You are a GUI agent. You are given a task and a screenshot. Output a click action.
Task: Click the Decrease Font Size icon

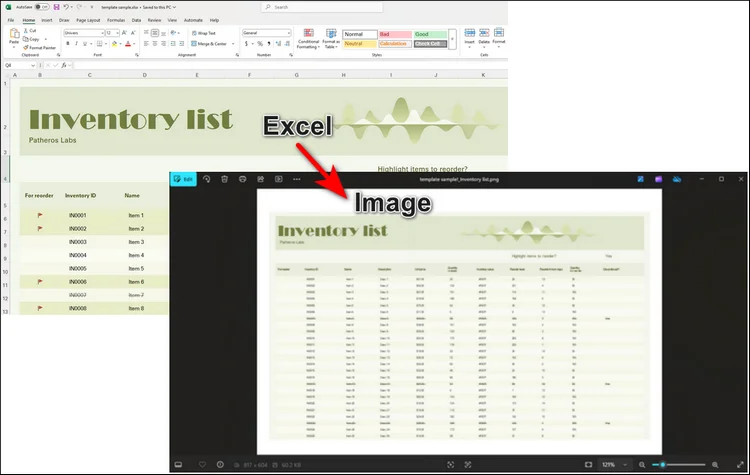pyautogui.click(x=133, y=33)
